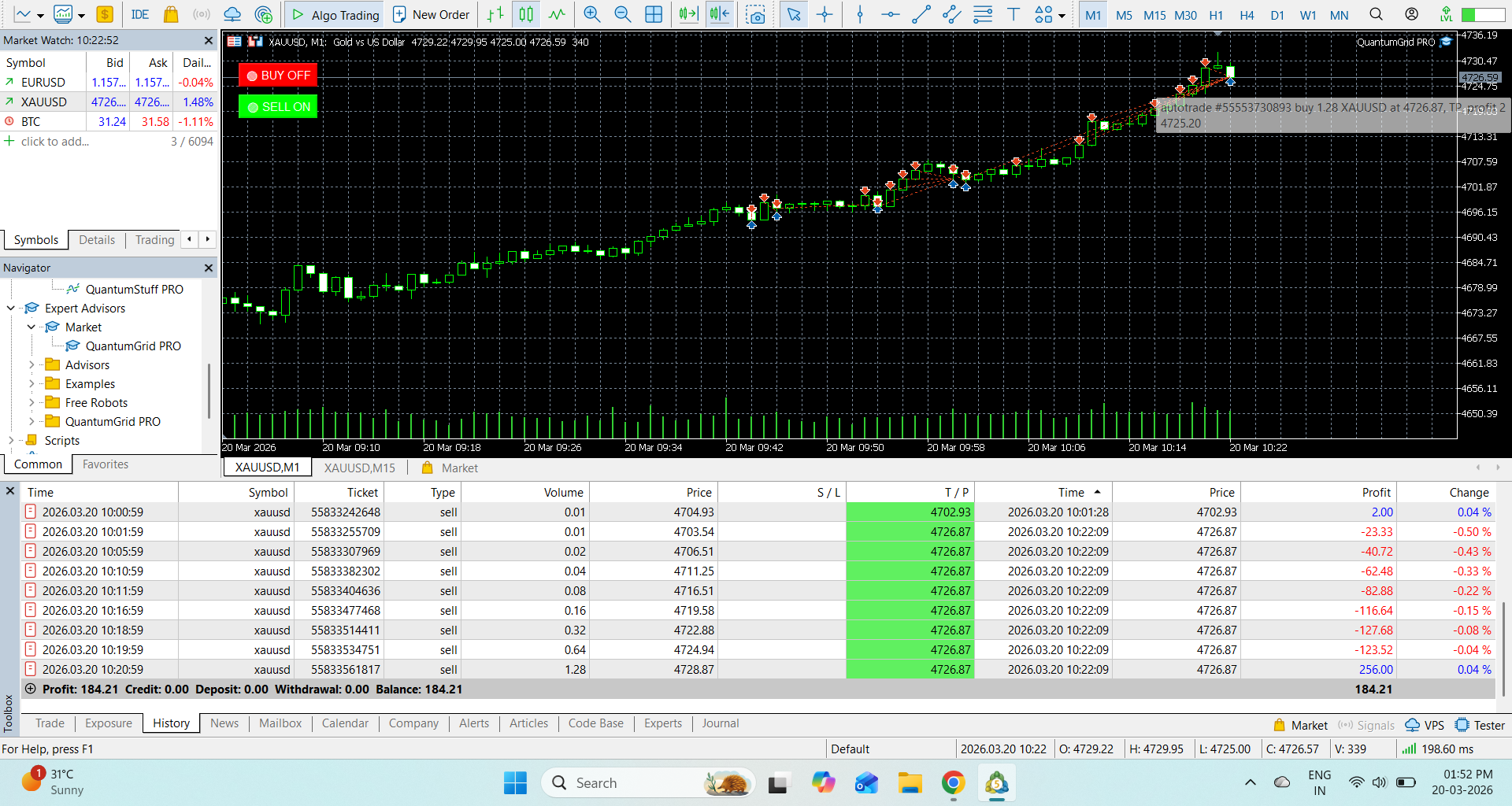This screenshot has width=1512, height=806.
Task: Toggle the BUY OFF button
Action: coord(278,76)
